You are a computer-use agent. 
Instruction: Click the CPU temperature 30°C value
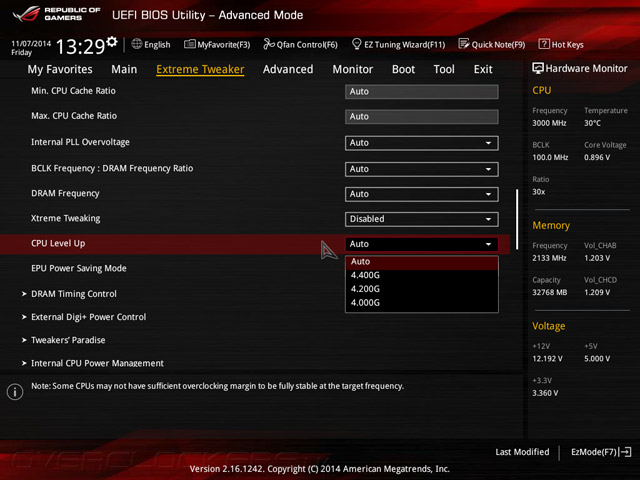tap(592, 123)
